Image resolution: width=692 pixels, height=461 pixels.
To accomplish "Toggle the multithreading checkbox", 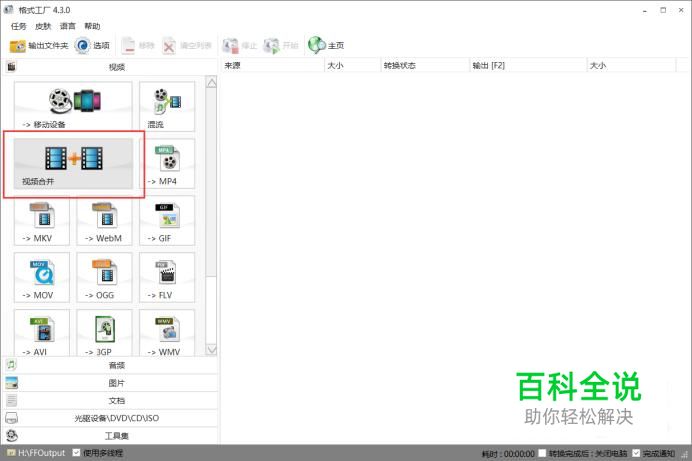I will point(76,453).
